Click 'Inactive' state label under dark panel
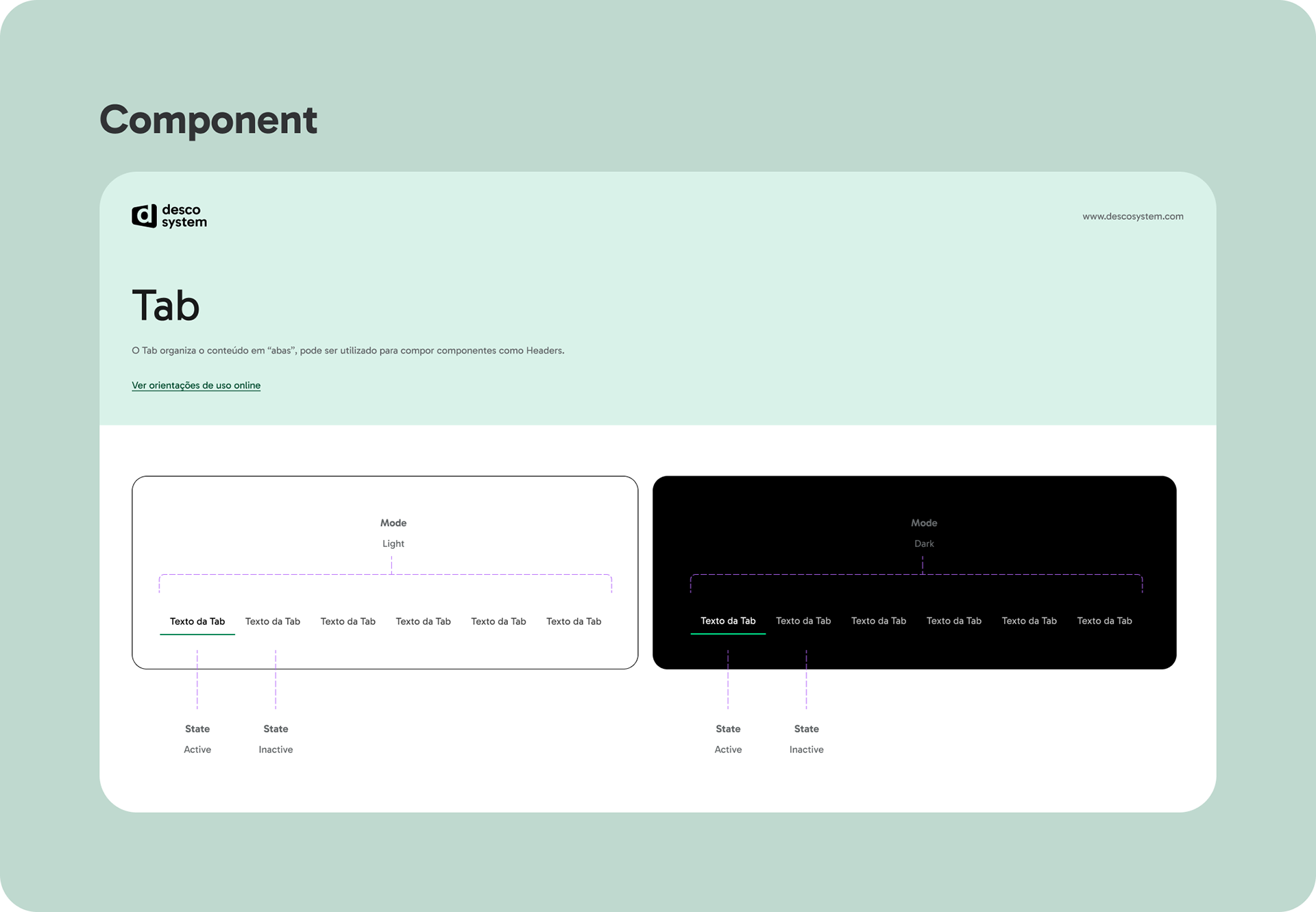This screenshot has height=912, width=1316. point(807,750)
